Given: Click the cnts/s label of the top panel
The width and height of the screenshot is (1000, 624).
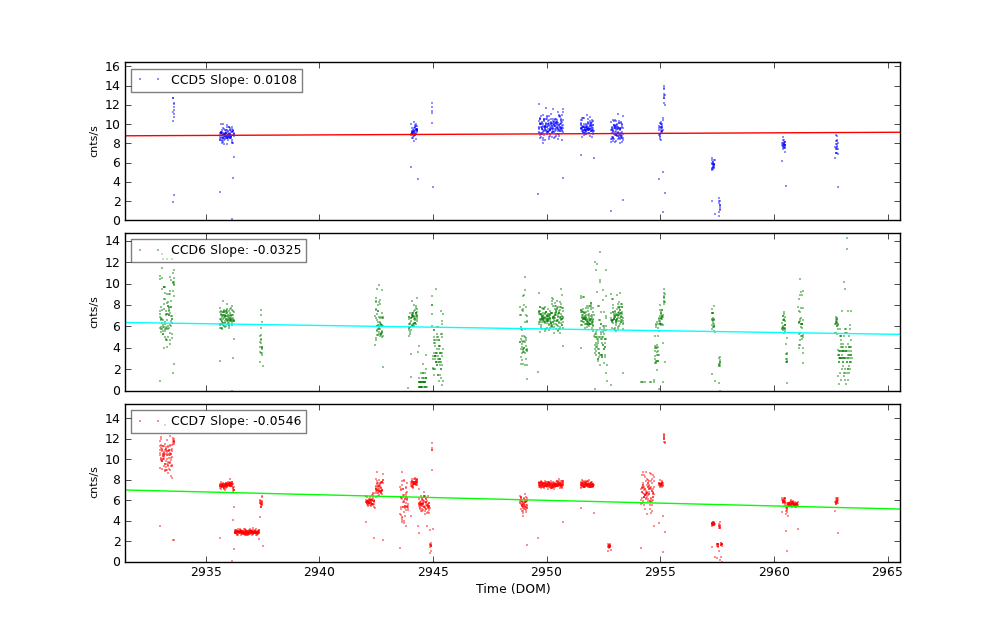Looking at the screenshot, I should point(94,141).
